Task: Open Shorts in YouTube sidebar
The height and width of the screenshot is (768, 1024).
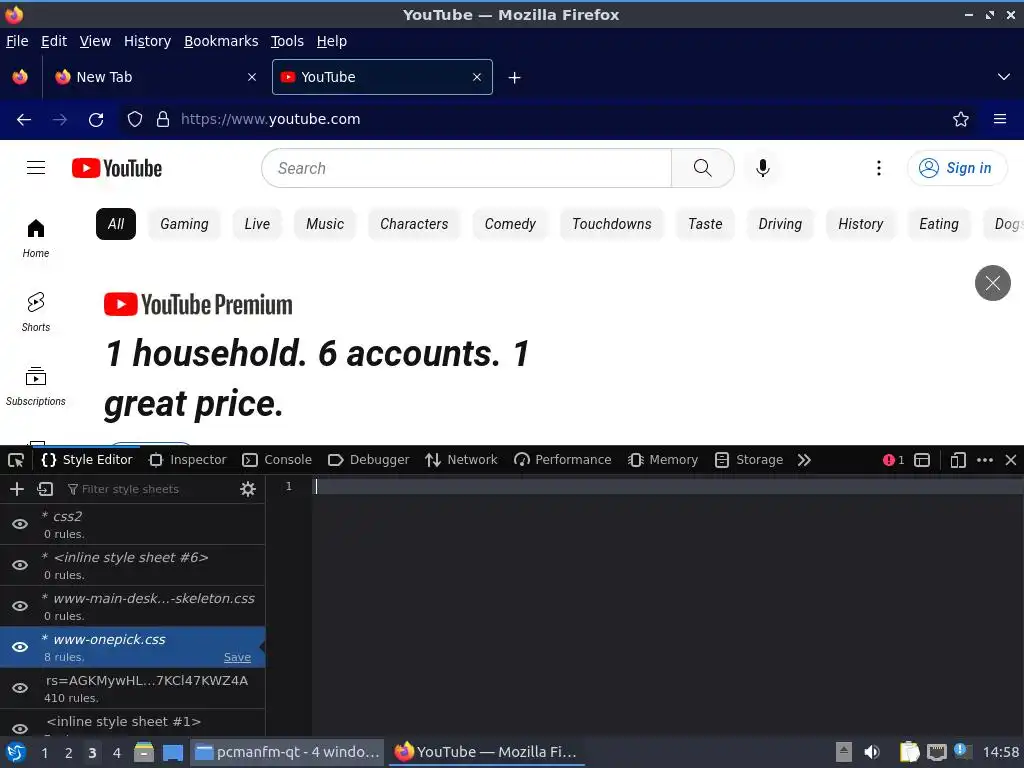Action: tap(36, 313)
